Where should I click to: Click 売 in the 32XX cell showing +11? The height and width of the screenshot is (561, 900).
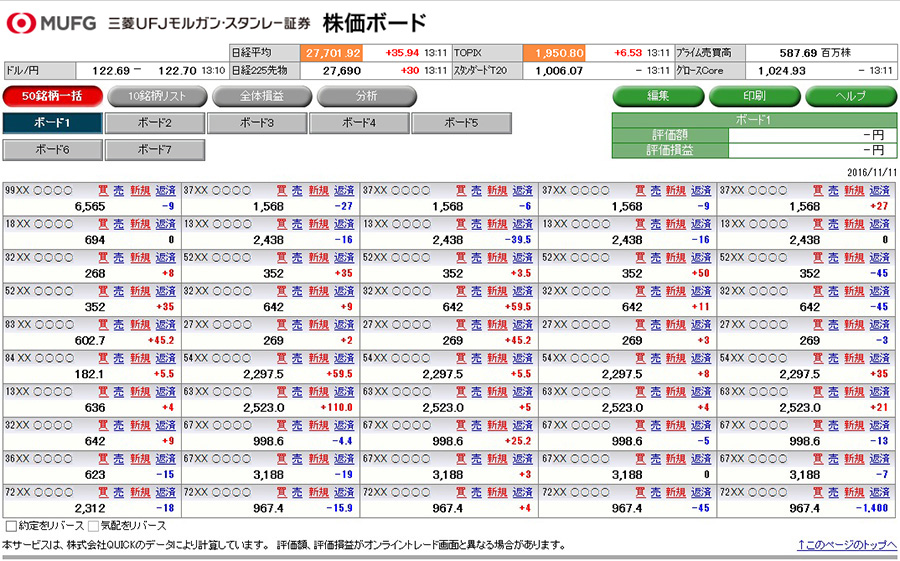(x=655, y=291)
